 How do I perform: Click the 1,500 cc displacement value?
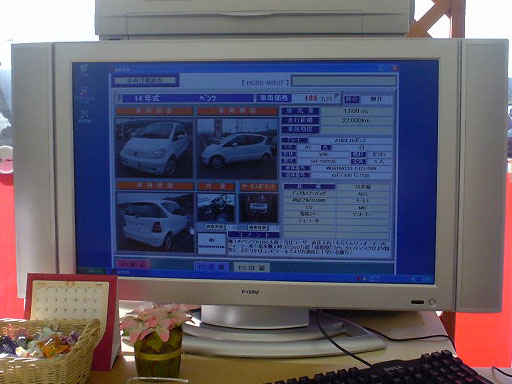(x=356, y=111)
